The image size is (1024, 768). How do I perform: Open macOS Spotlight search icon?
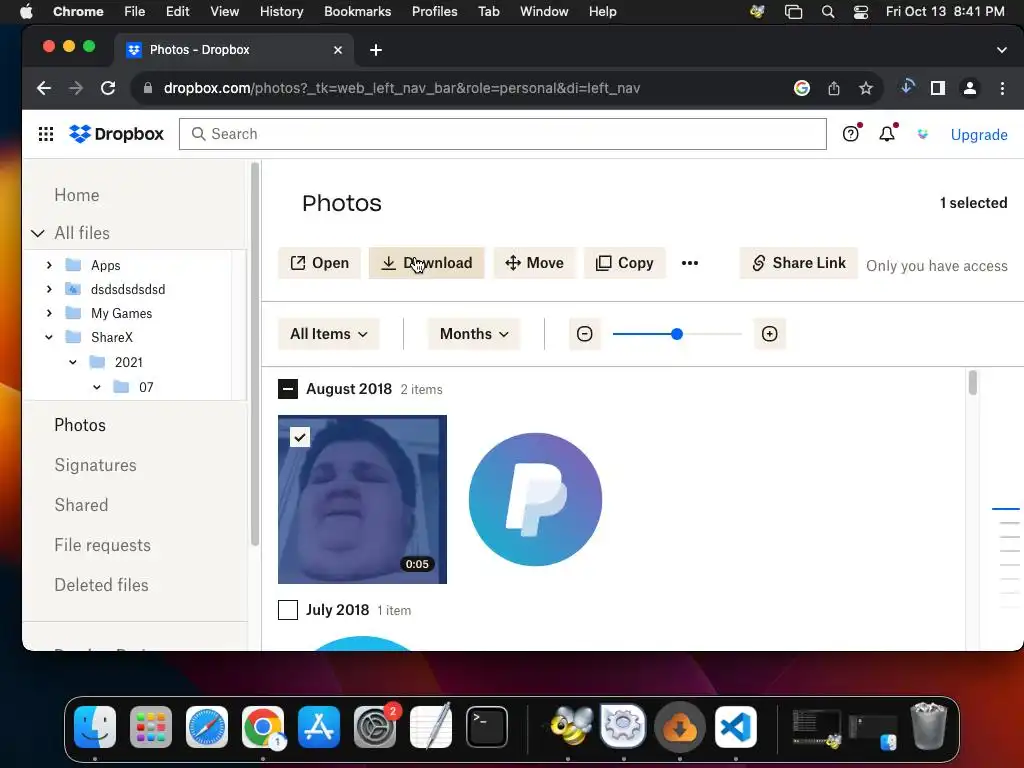point(827,12)
